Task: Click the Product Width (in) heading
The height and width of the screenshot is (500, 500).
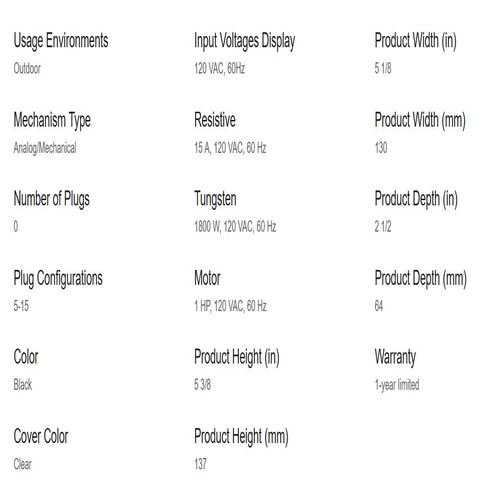Action: click(416, 41)
